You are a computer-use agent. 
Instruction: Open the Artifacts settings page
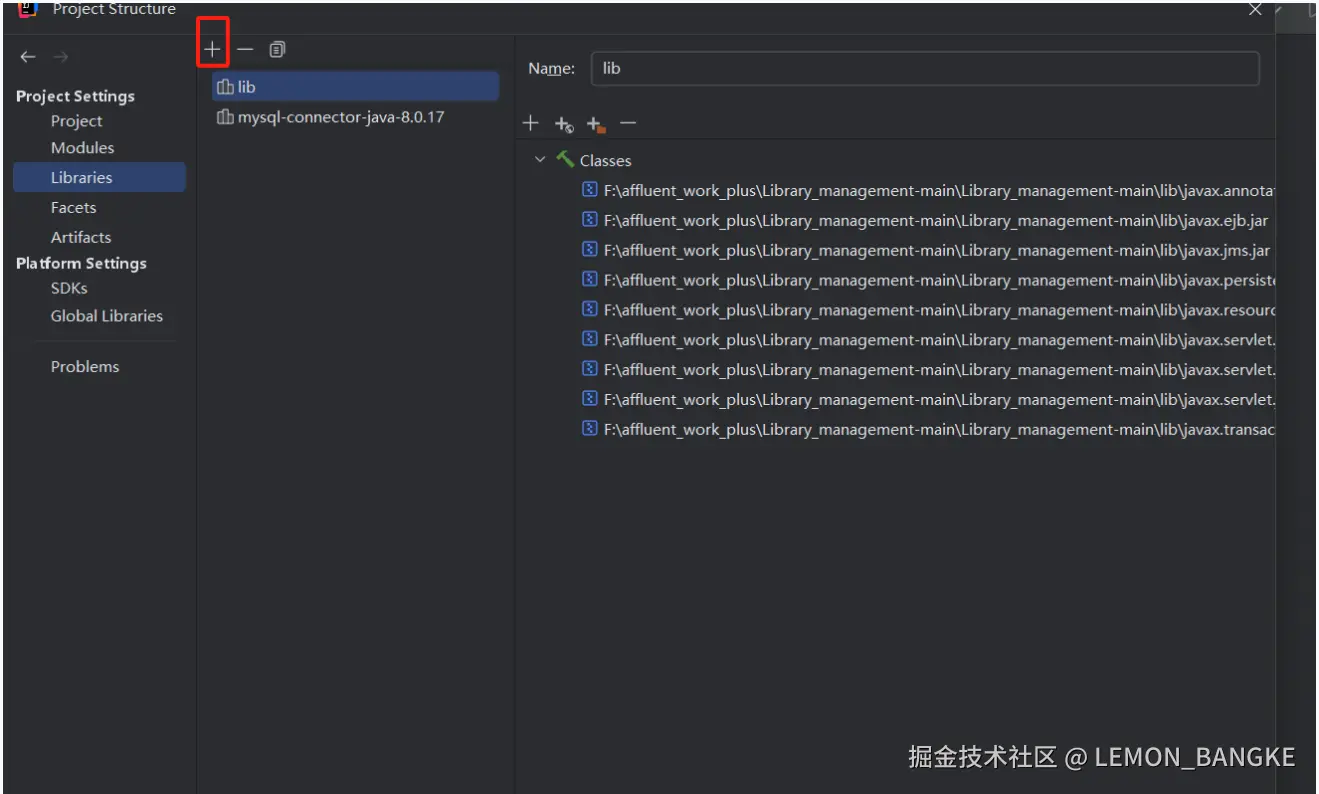coord(81,237)
